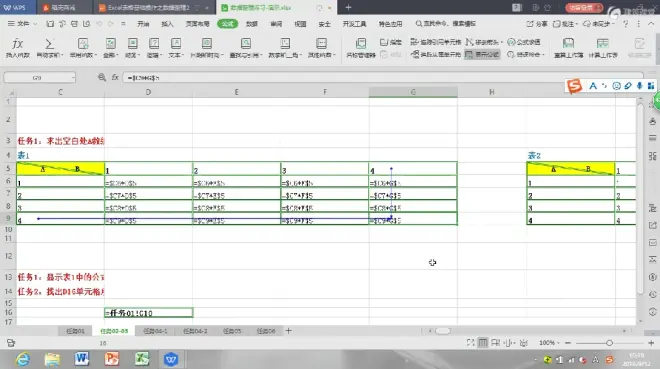660x369 pixels.
Task: Toggle page layout view in status bar
Action: coord(496,343)
